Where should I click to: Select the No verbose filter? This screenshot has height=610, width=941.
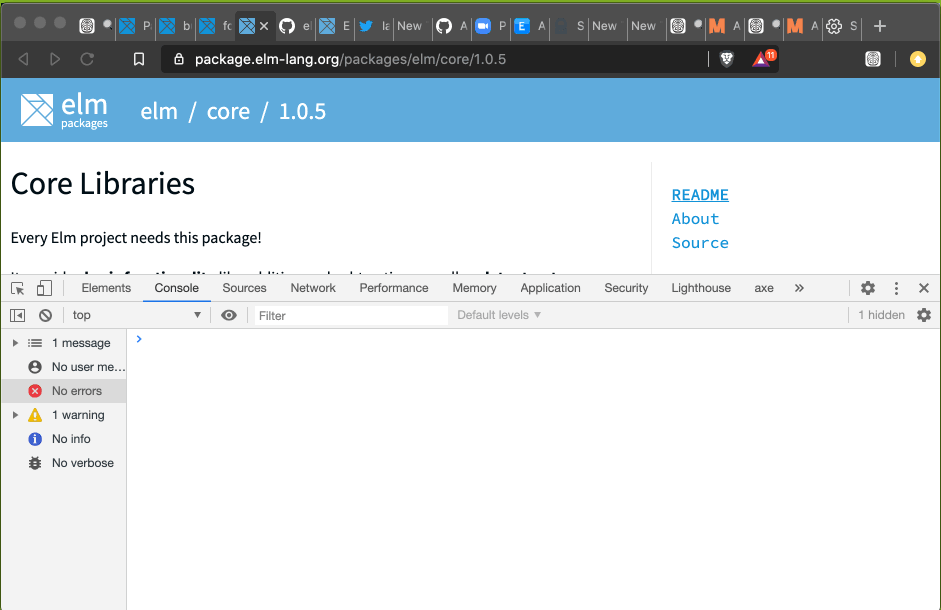64,463
